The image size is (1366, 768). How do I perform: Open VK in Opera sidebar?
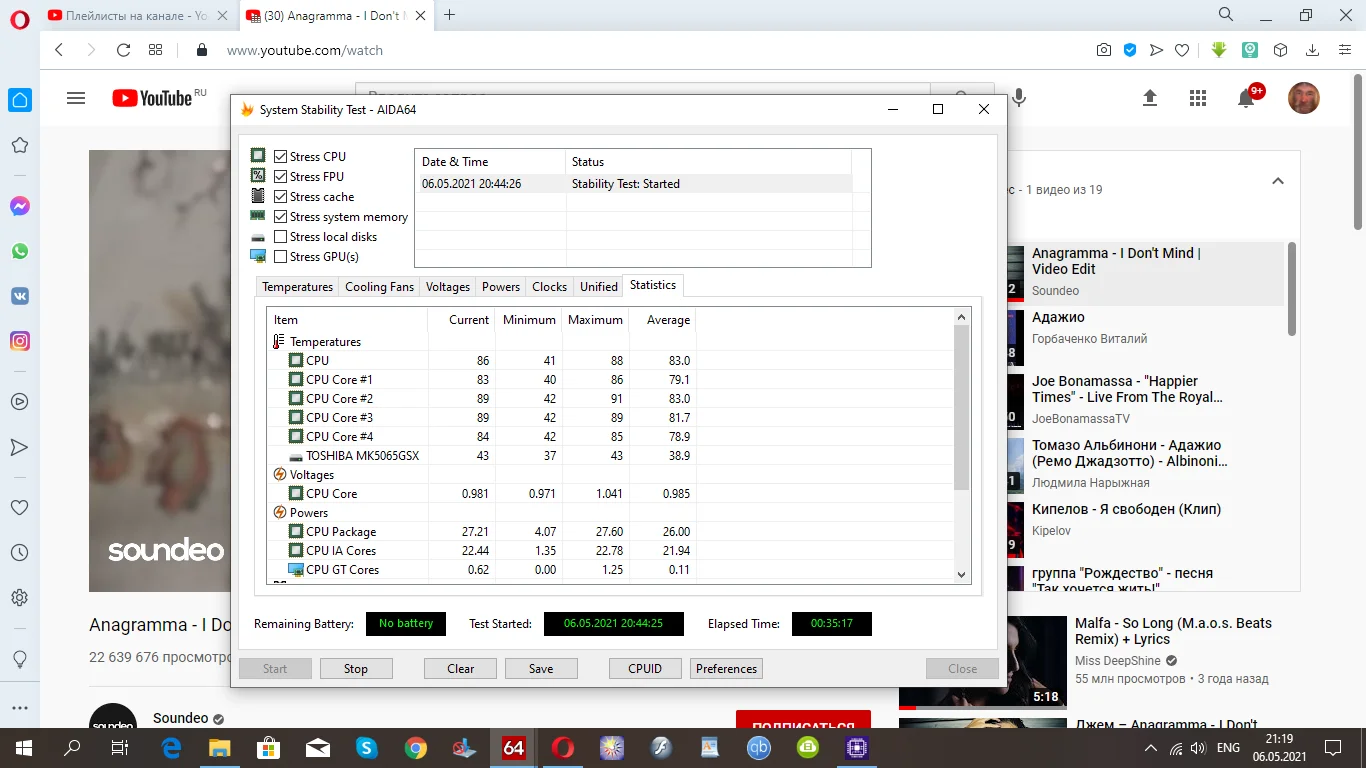(x=19, y=296)
